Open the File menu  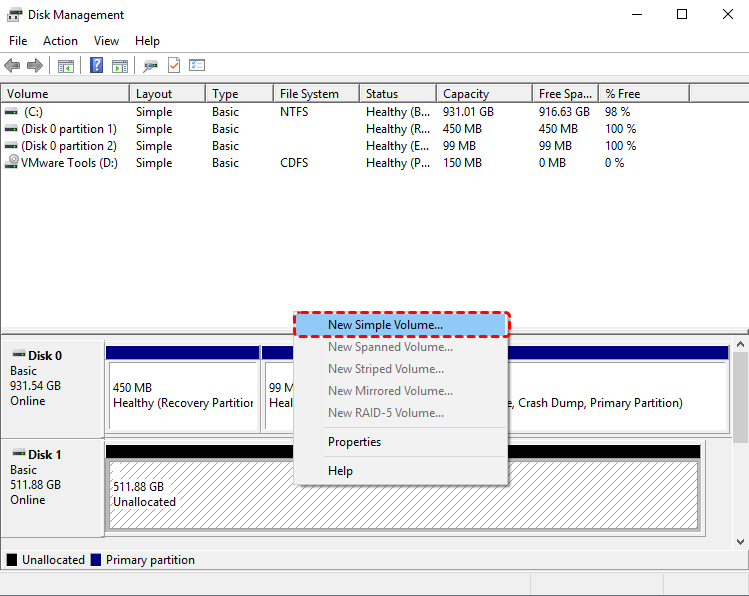(x=18, y=41)
